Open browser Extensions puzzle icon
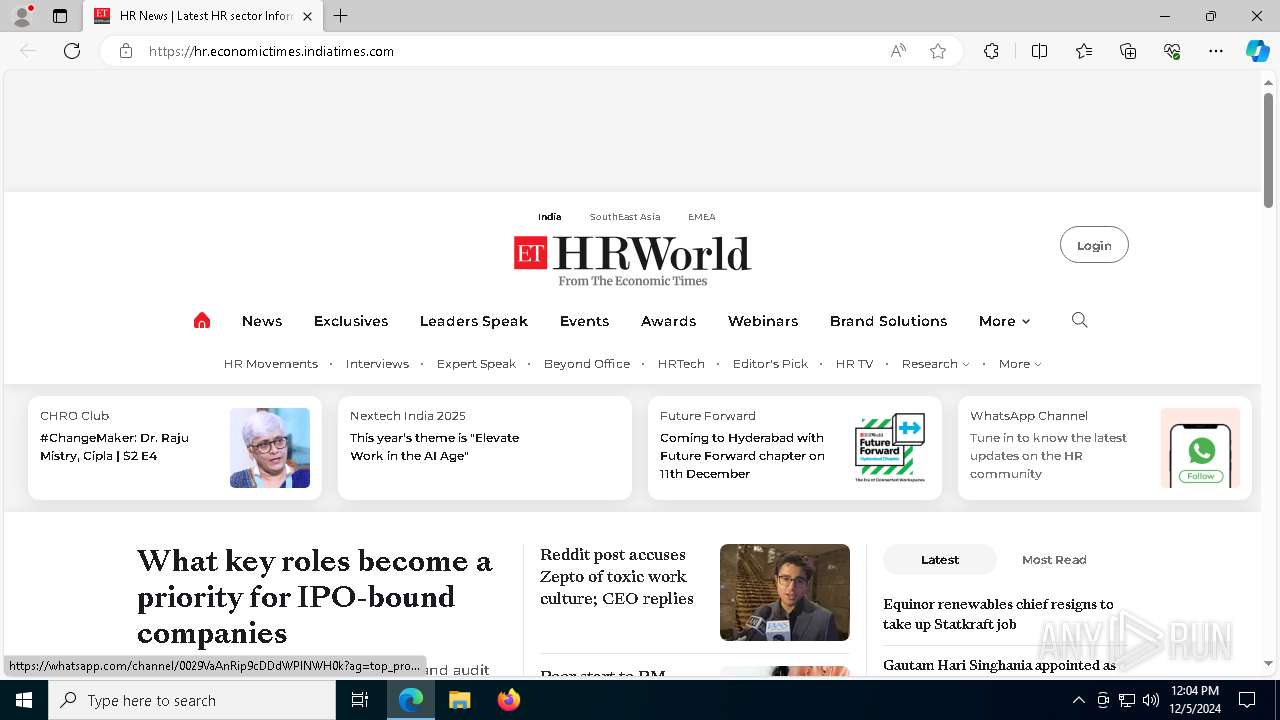1280x720 pixels. pyautogui.click(x=991, y=51)
